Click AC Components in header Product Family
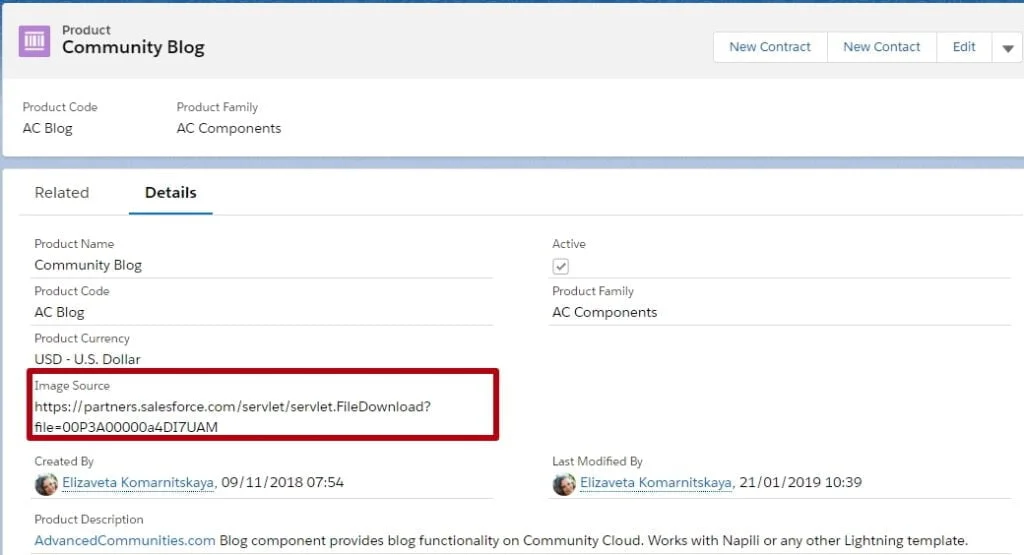 tap(229, 129)
